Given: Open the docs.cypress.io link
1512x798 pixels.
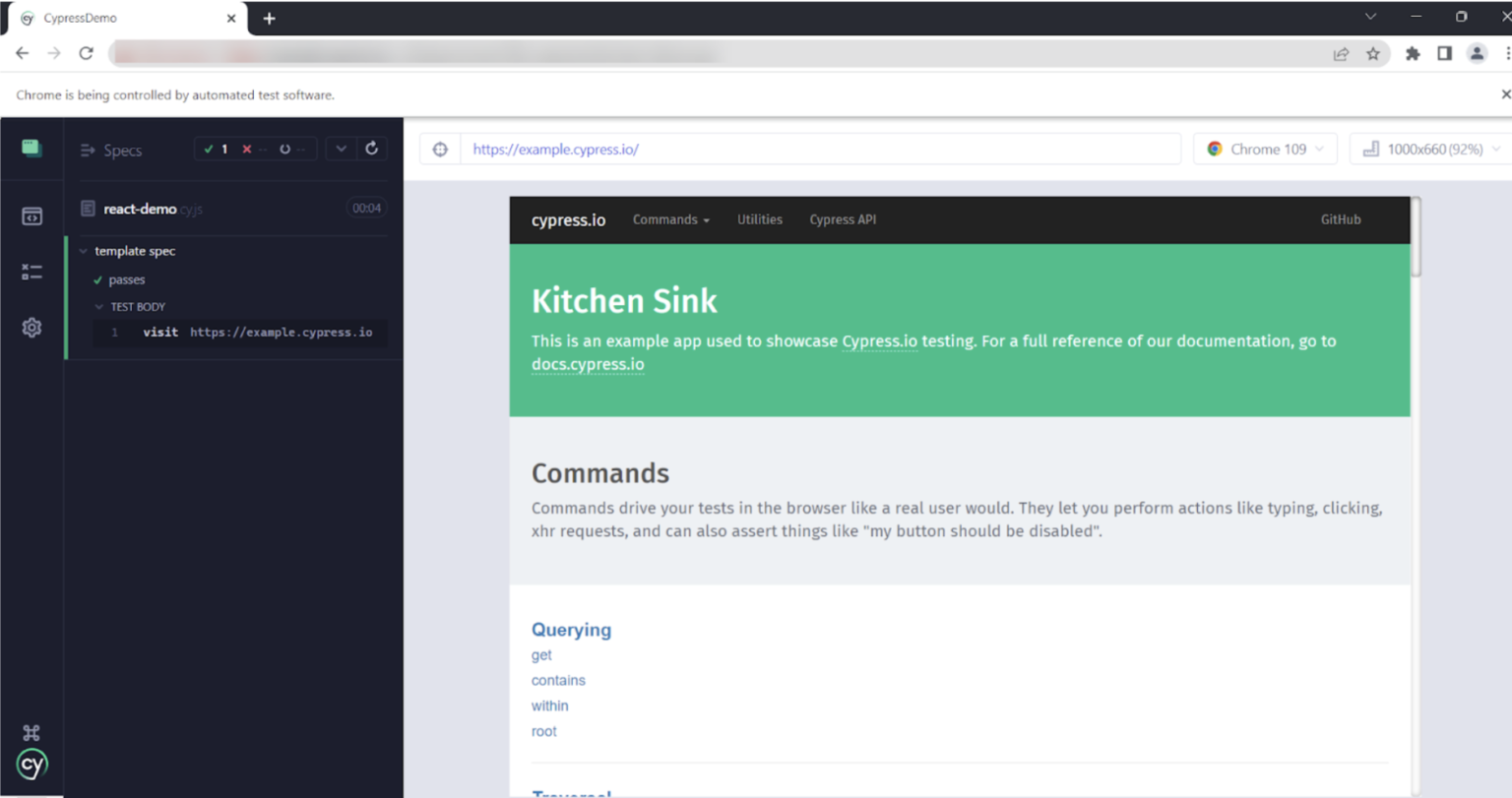Looking at the screenshot, I should [x=588, y=364].
